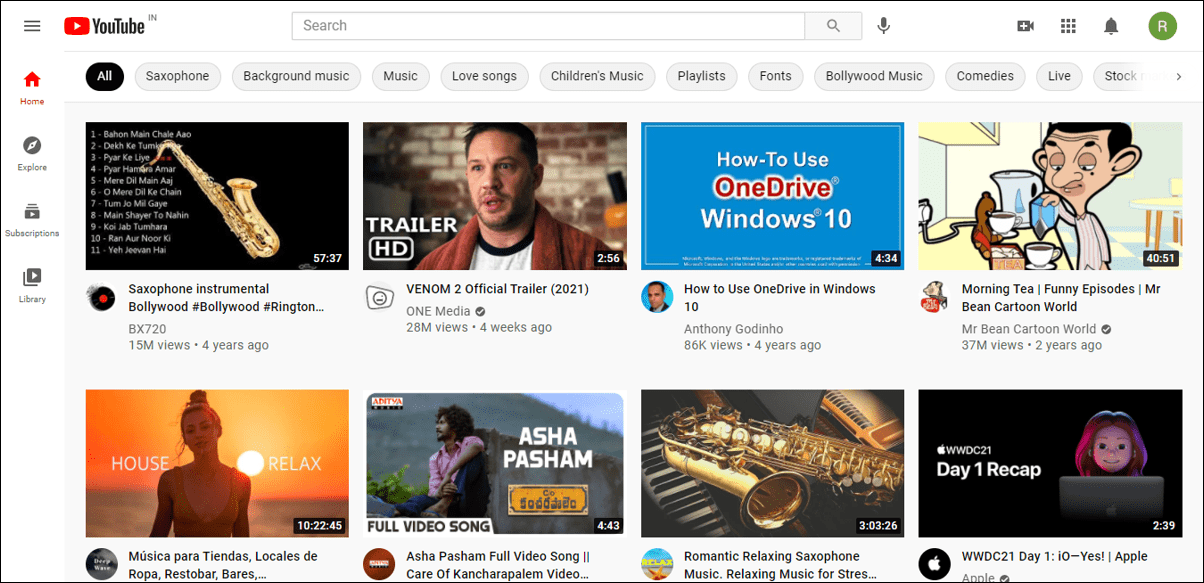1204x583 pixels.
Task: Open BX720 channel avatar
Action: (101, 298)
